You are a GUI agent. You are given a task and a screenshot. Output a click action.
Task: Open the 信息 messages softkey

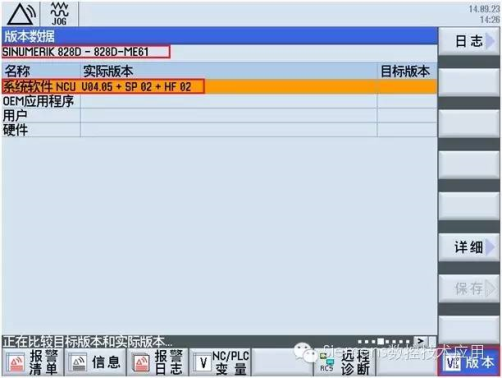pos(95,363)
